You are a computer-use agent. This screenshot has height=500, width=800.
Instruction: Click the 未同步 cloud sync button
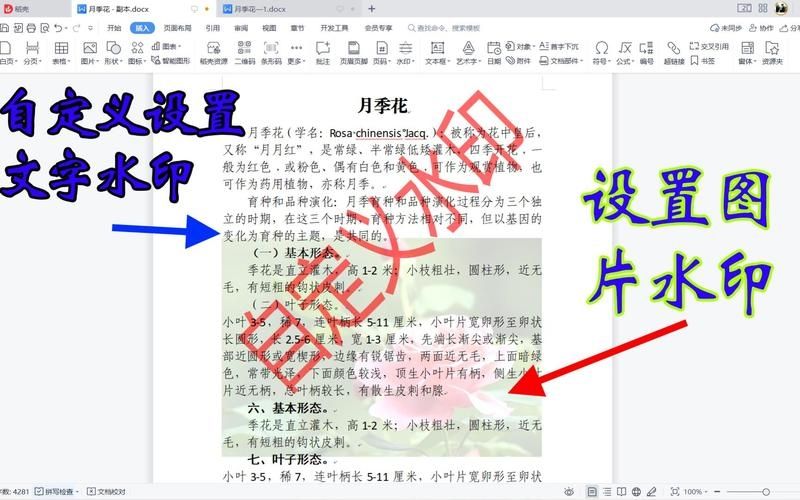726,28
